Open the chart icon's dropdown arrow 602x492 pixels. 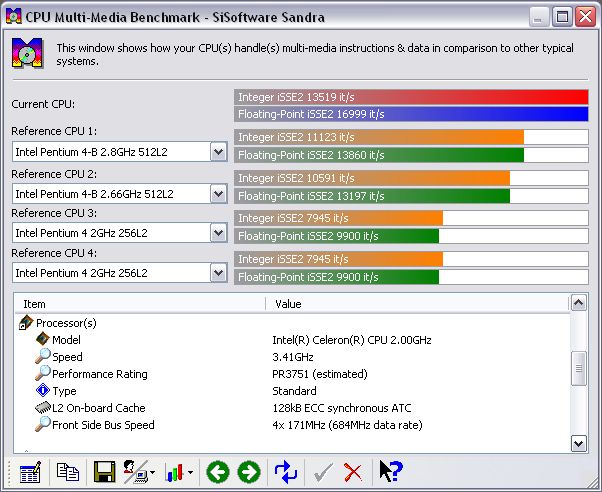(x=190, y=472)
